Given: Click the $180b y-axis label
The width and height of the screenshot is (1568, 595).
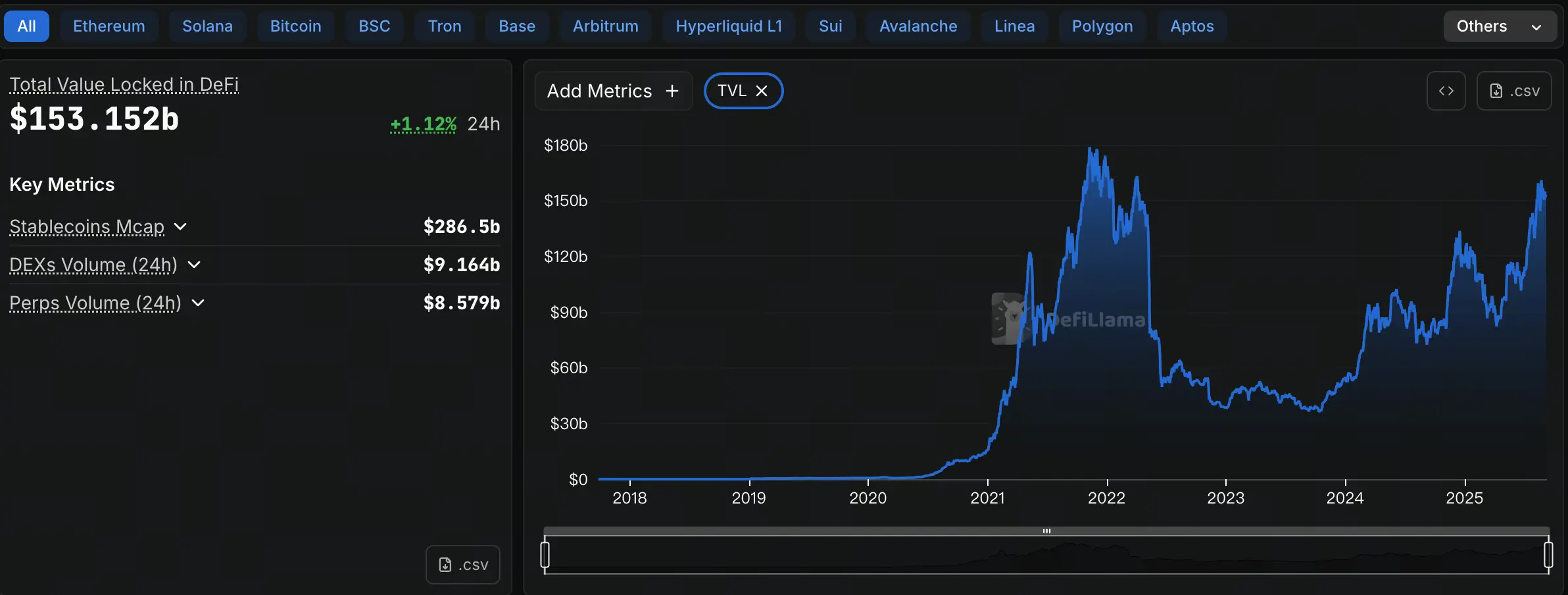Looking at the screenshot, I should tap(566, 145).
